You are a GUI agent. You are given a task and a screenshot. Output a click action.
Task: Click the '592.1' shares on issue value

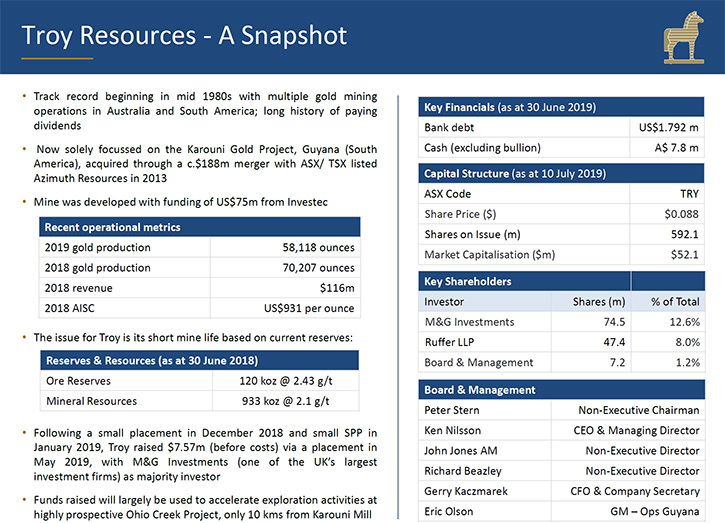(685, 234)
